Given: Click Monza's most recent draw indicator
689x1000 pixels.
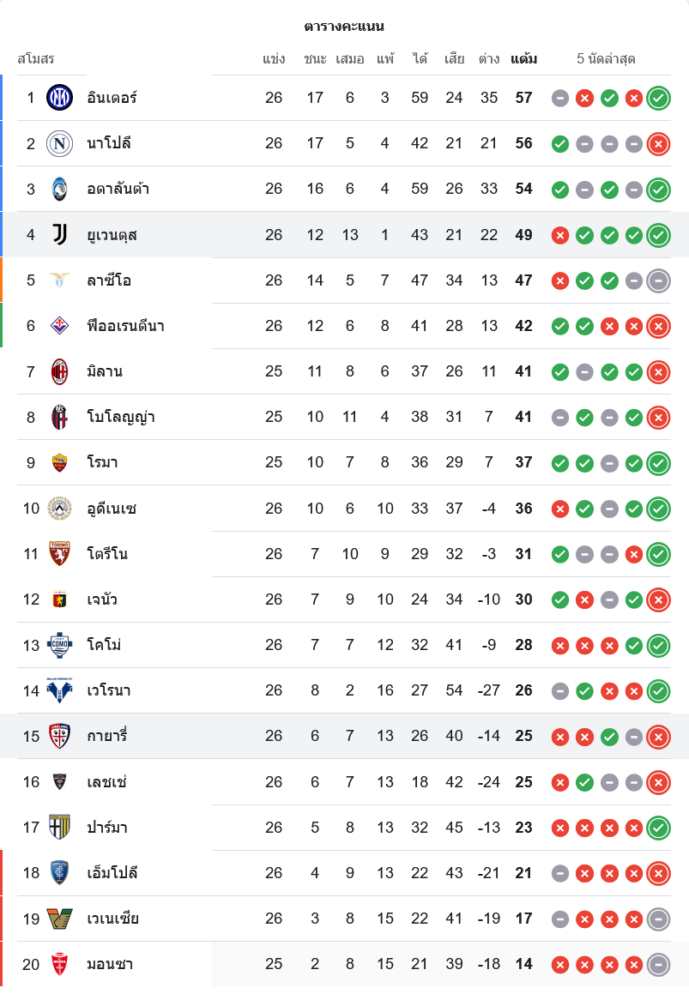Looking at the screenshot, I should [658, 965].
